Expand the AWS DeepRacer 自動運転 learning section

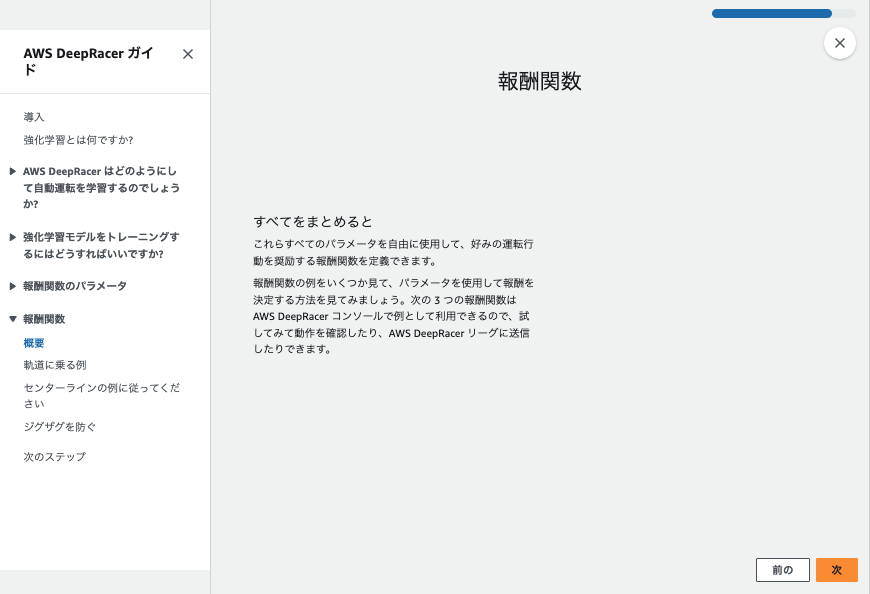13,171
